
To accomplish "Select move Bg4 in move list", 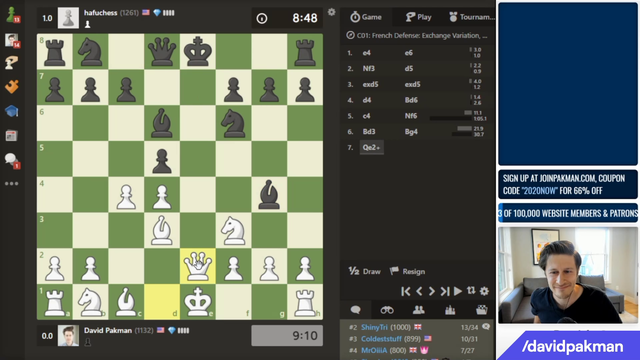I will click(411, 132).
